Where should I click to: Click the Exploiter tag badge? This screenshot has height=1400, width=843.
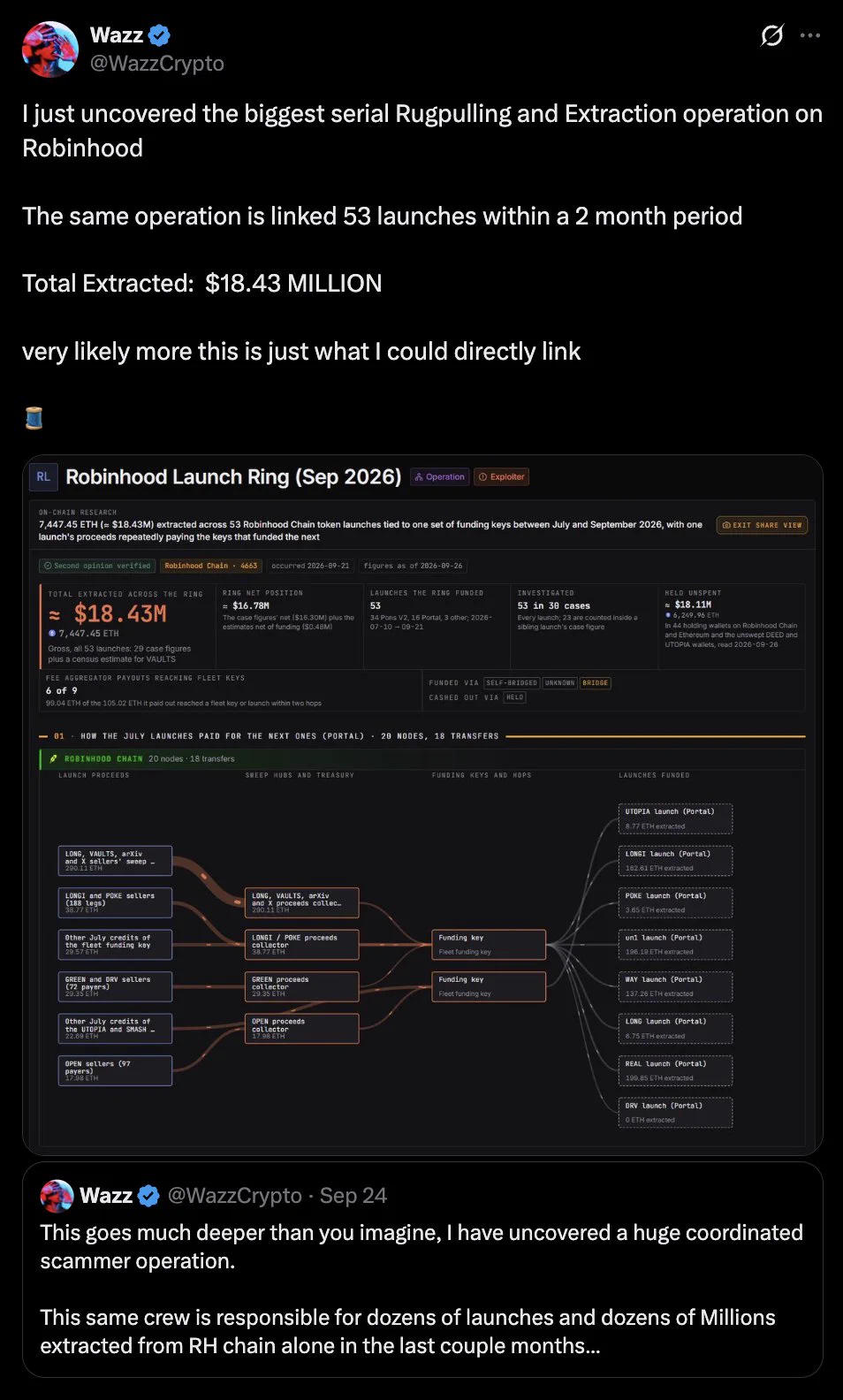pyautogui.click(x=502, y=477)
